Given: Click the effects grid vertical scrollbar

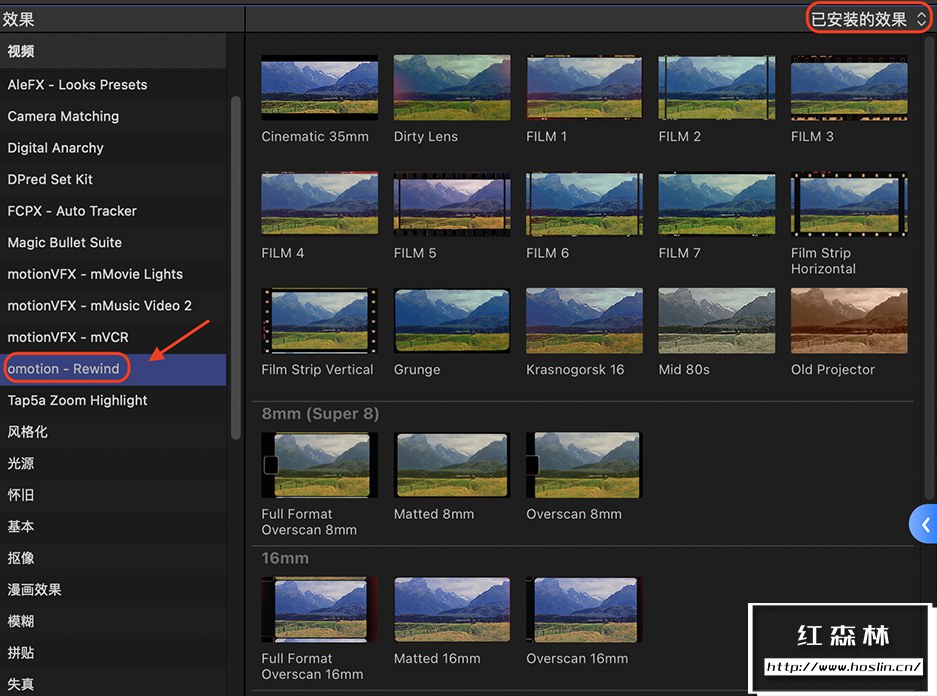Looking at the screenshot, I should [x=929, y=268].
